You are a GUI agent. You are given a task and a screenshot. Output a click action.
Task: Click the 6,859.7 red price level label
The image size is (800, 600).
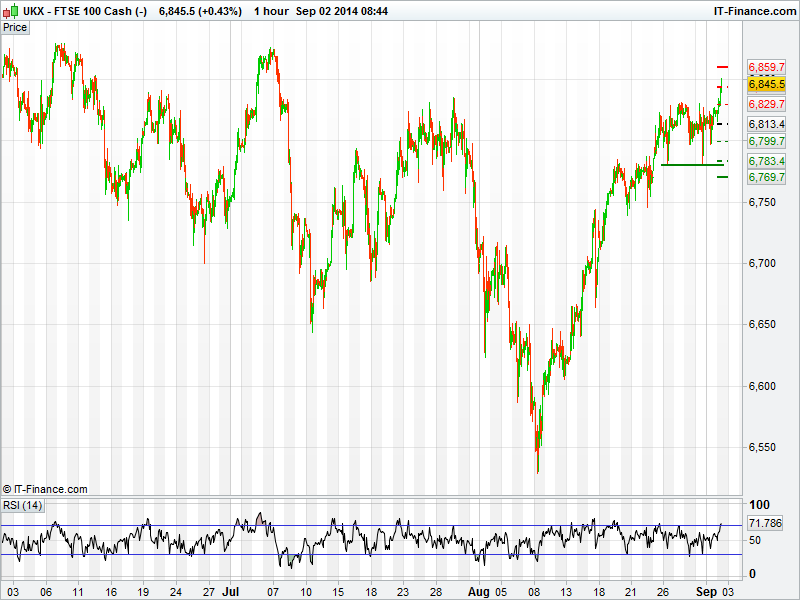pos(766,67)
